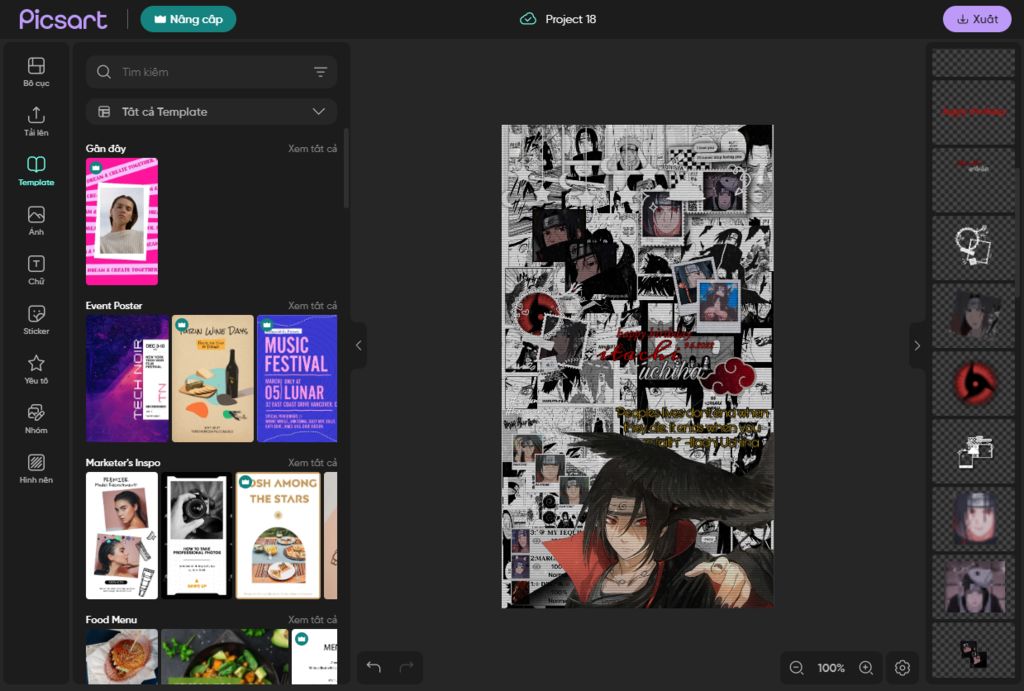Collapse the template panel with left arrow

coord(359,346)
